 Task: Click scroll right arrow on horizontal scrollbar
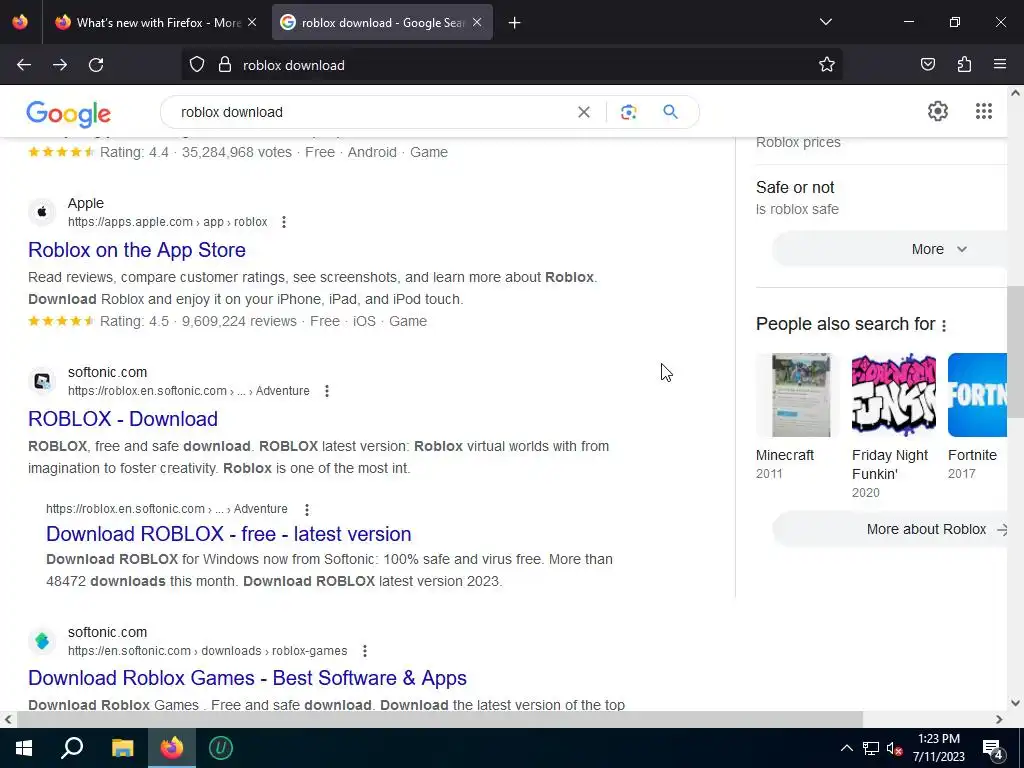[x=999, y=720]
